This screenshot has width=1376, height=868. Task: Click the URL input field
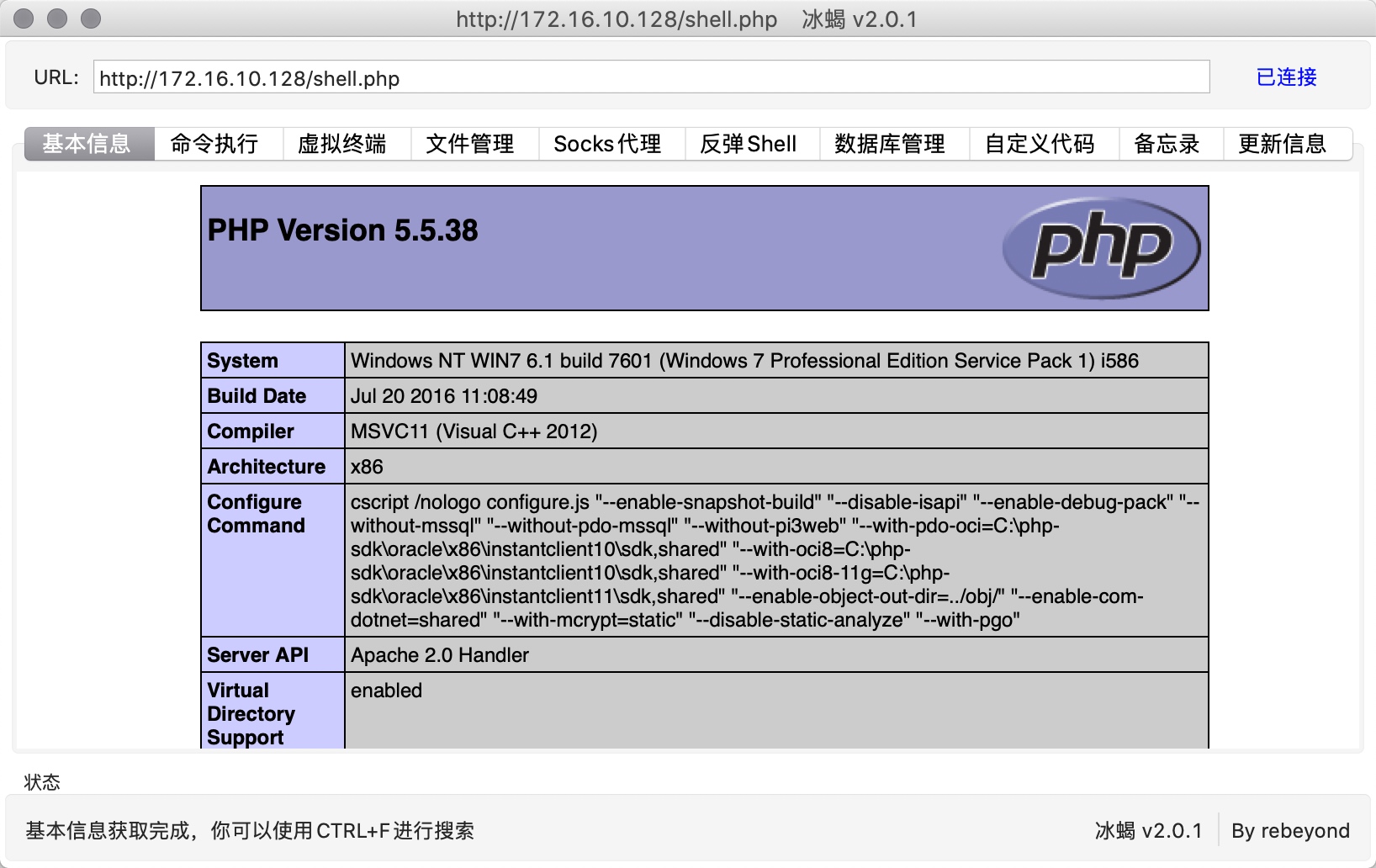[x=651, y=77]
